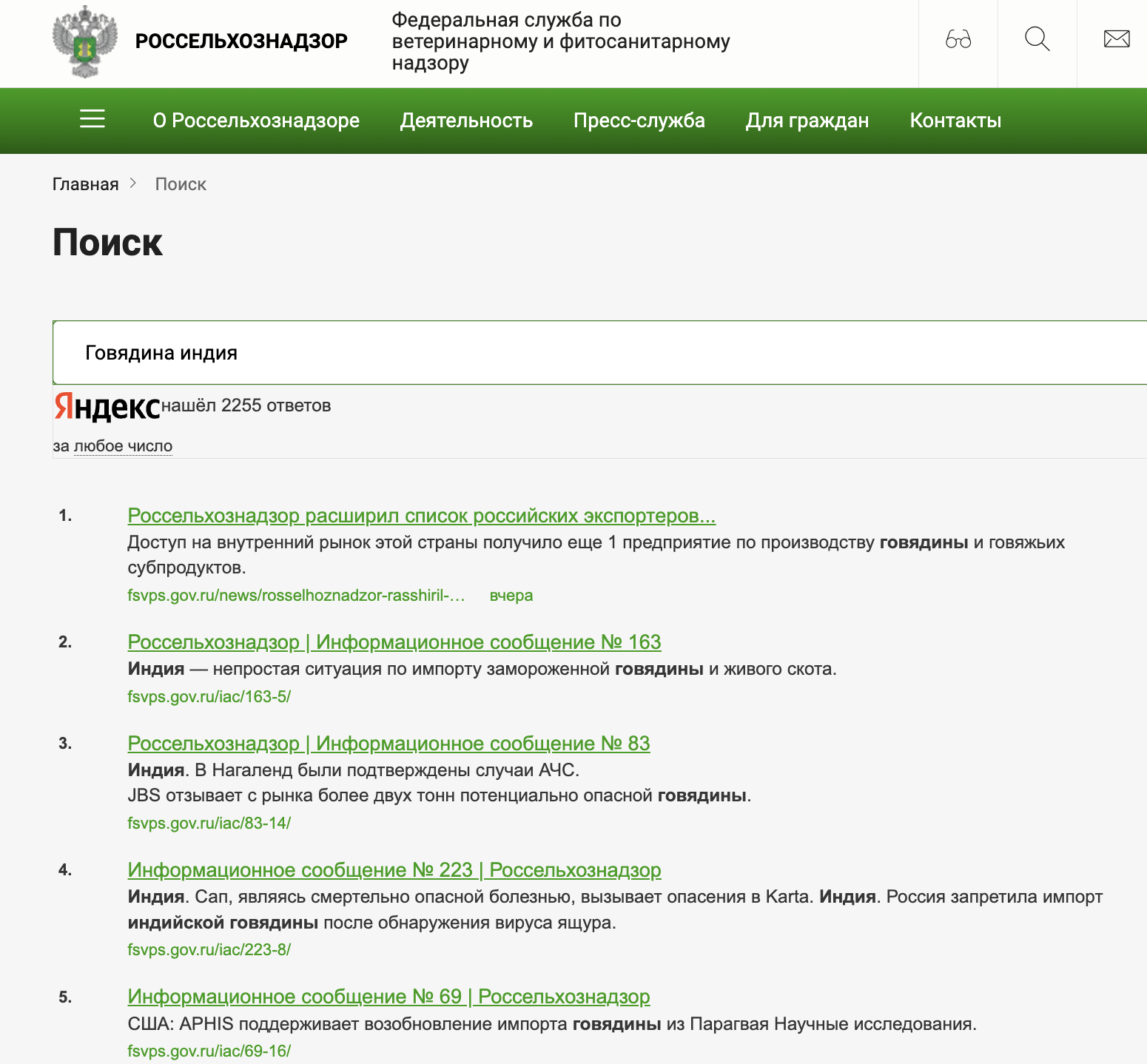Click the вчера date label
The image size is (1147, 1064).
coord(511,596)
